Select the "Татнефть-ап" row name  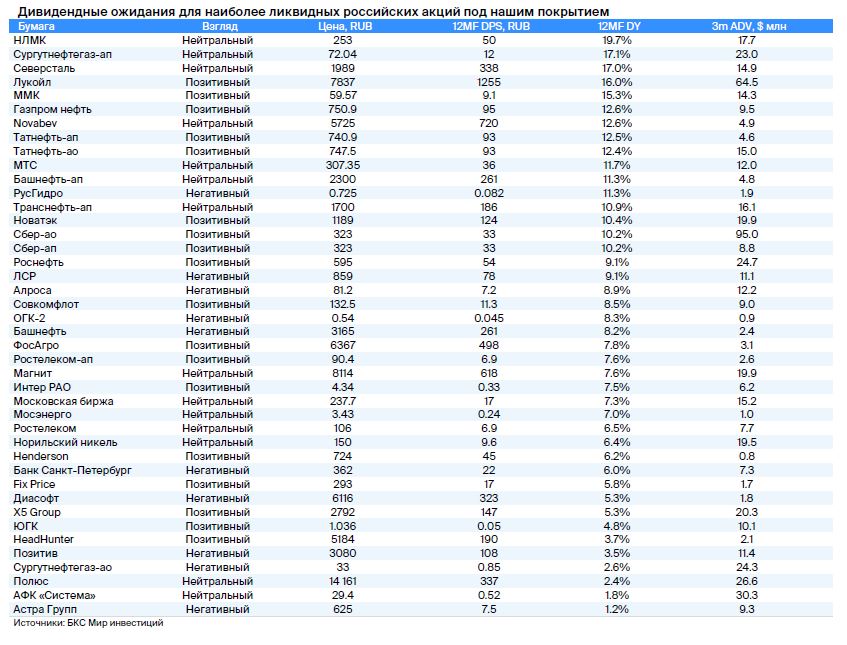pyautogui.click(x=46, y=138)
